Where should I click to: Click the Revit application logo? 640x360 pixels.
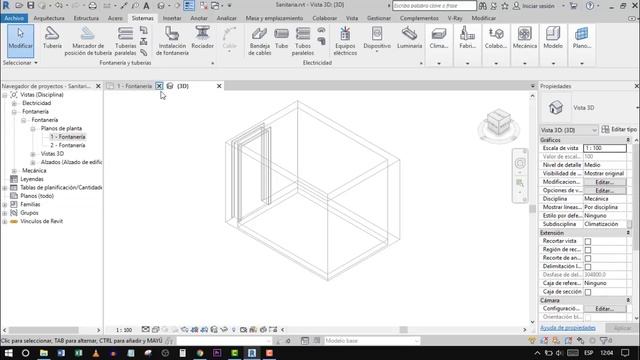point(6,6)
